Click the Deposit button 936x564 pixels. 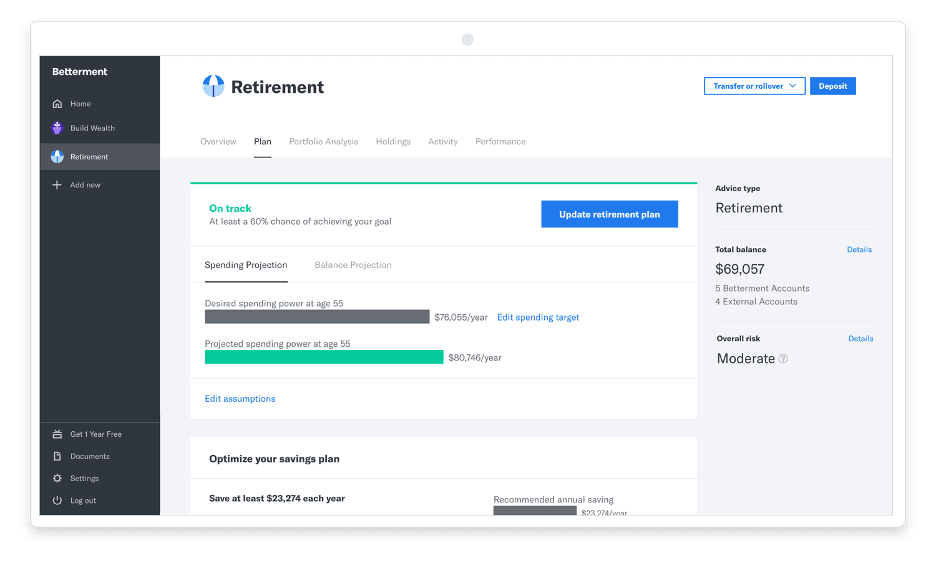832,87
